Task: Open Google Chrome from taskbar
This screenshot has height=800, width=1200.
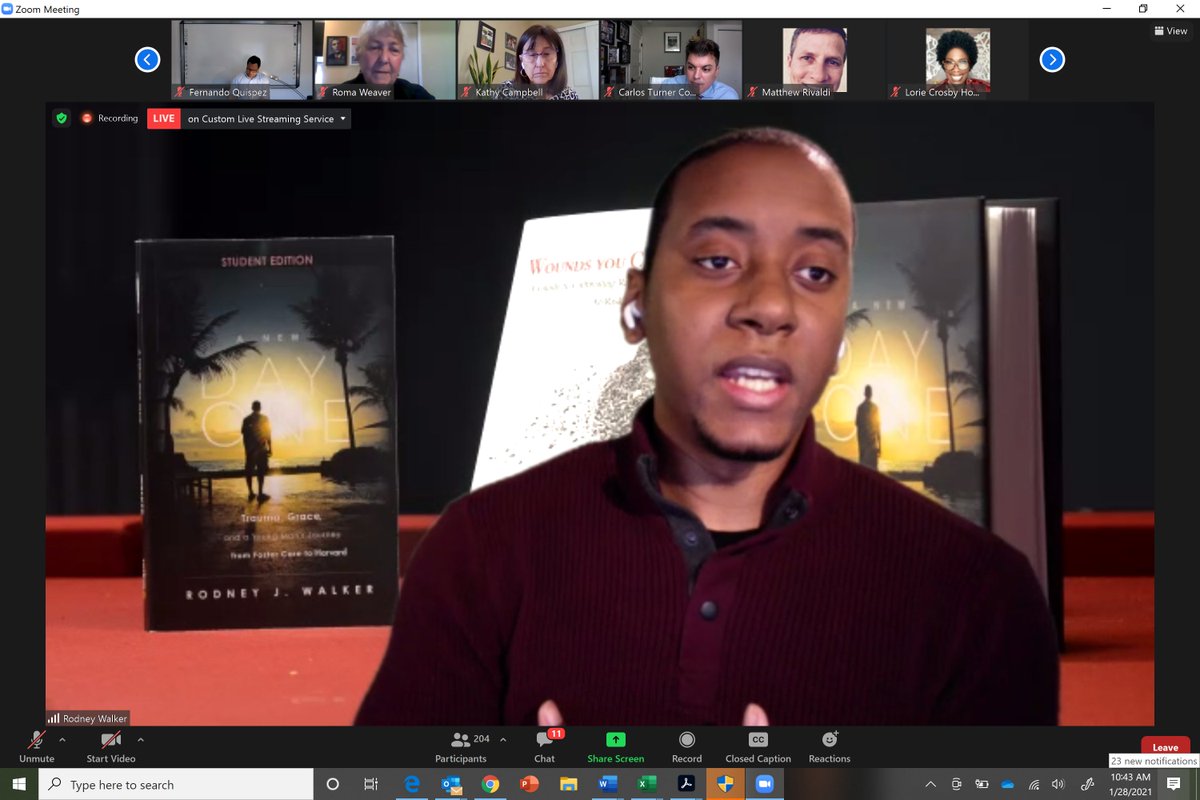Action: [490, 784]
